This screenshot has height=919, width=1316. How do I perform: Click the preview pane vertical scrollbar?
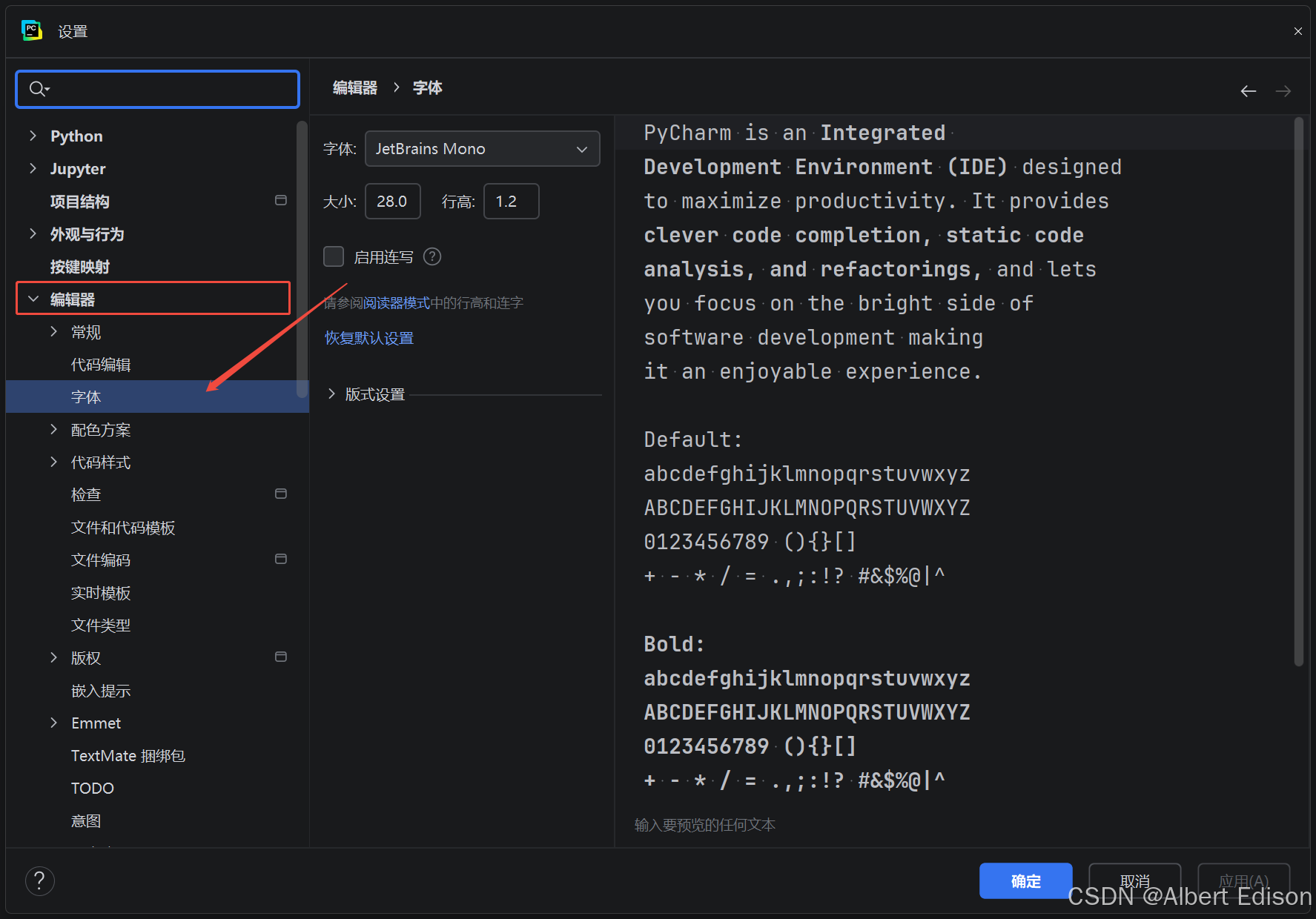pos(1298,393)
